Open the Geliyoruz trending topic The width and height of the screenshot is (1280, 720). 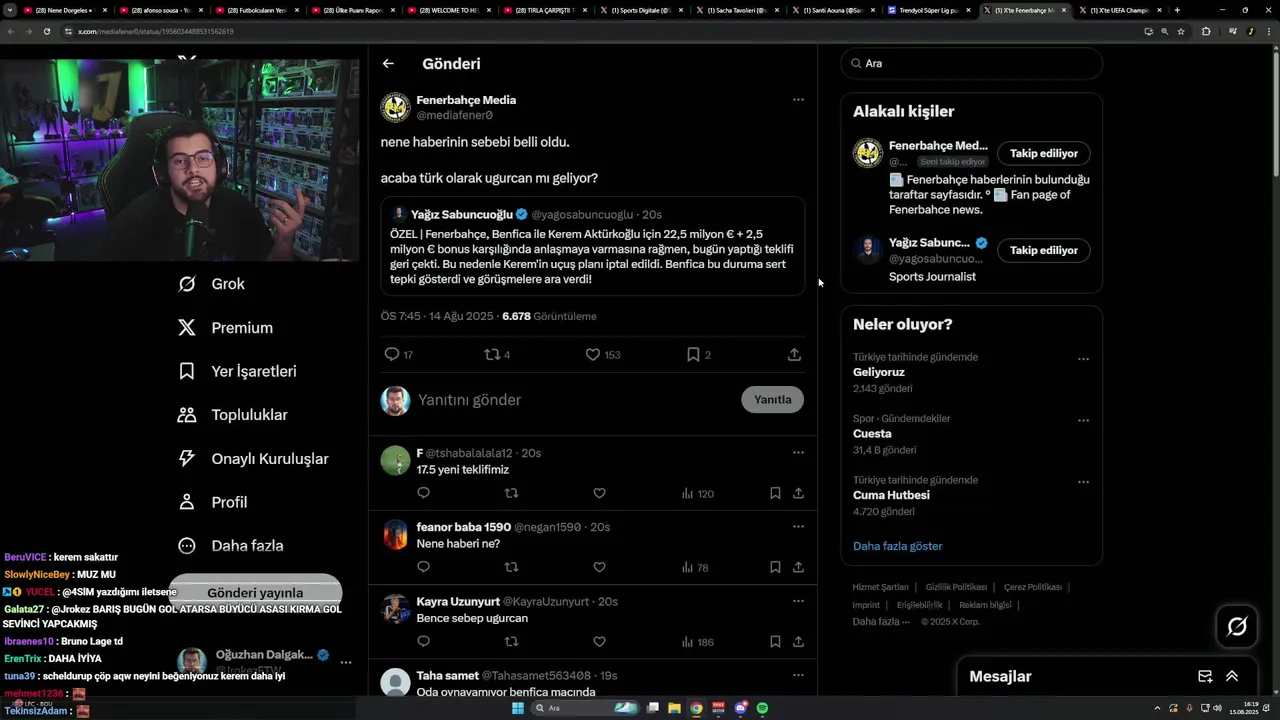point(879,372)
